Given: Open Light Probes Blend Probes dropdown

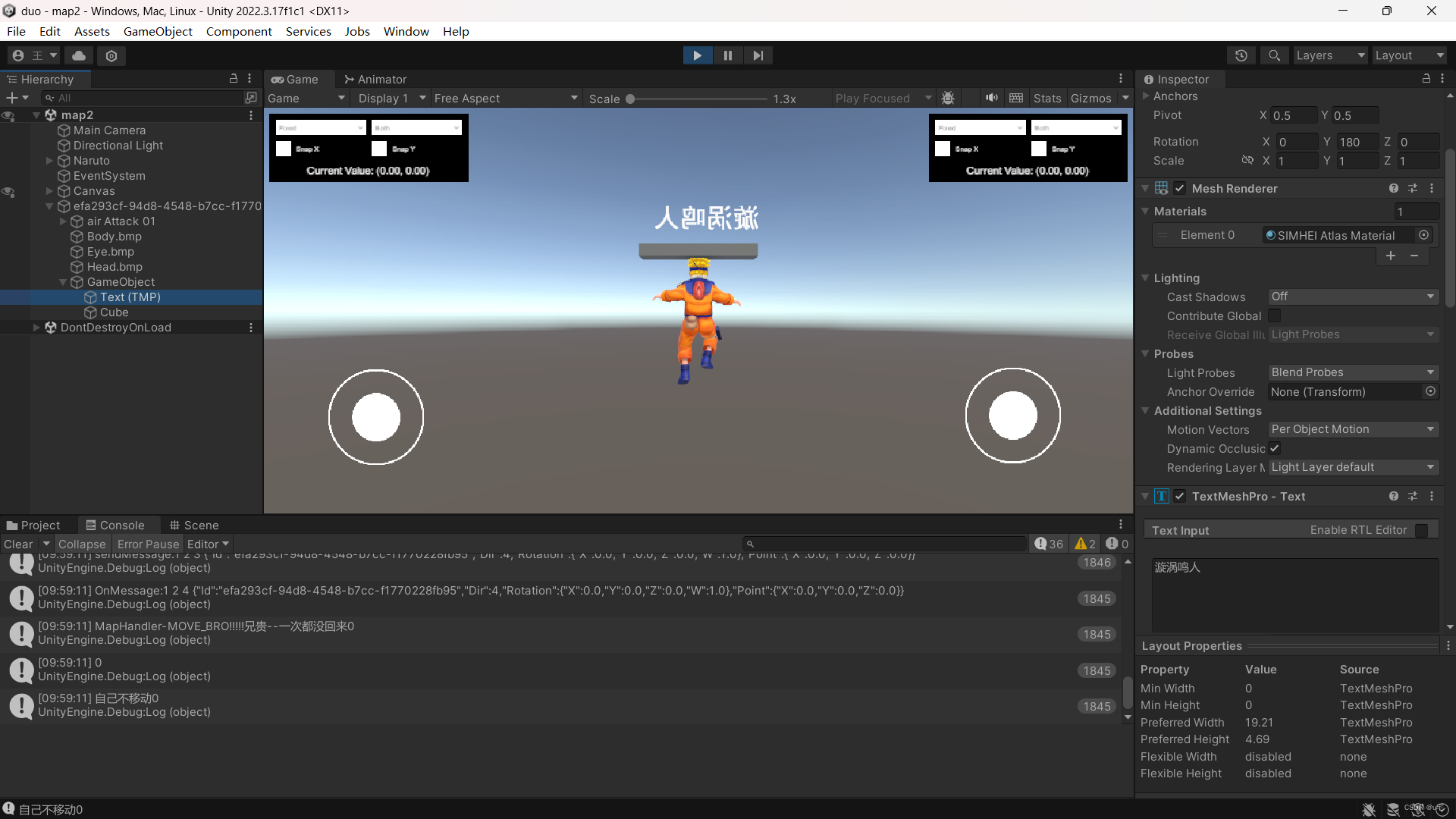Looking at the screenshot, I should (x=1353, y=372).
